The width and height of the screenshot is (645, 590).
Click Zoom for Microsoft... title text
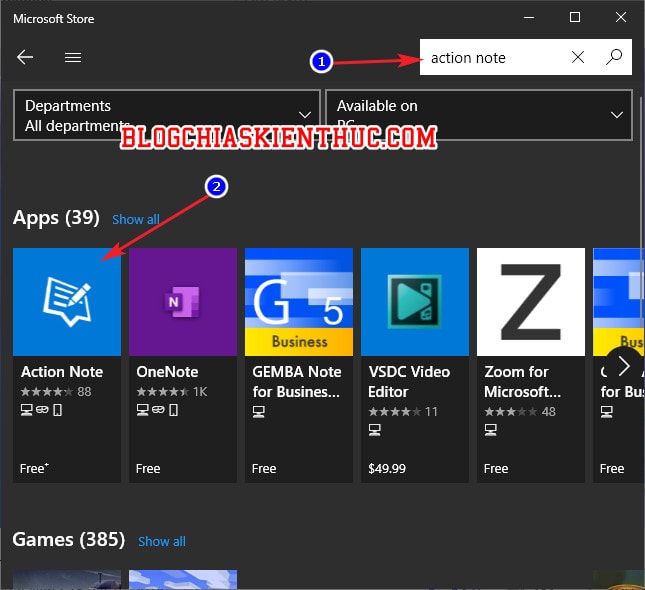coord(522,382)
